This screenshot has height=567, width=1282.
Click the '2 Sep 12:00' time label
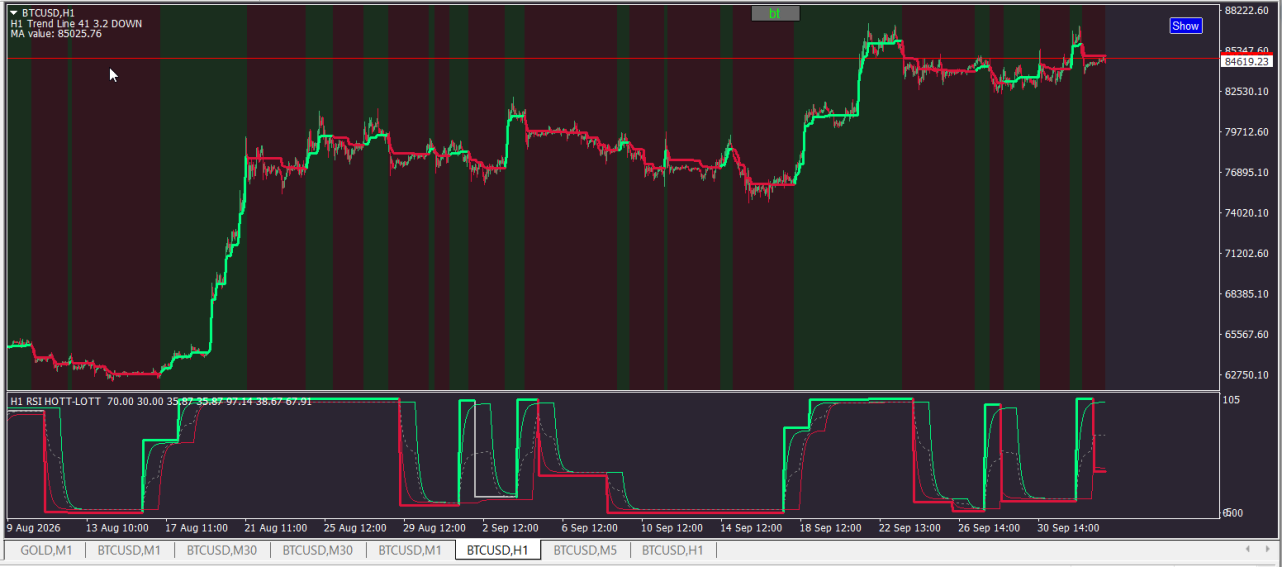click(x=510, y=527)
